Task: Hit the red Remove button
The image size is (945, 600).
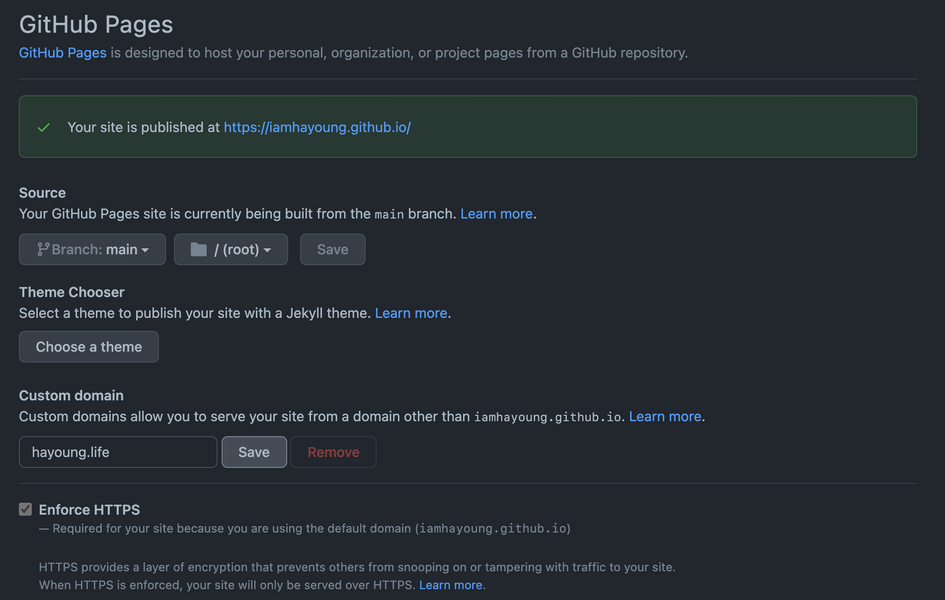Action: pos(333,452)
